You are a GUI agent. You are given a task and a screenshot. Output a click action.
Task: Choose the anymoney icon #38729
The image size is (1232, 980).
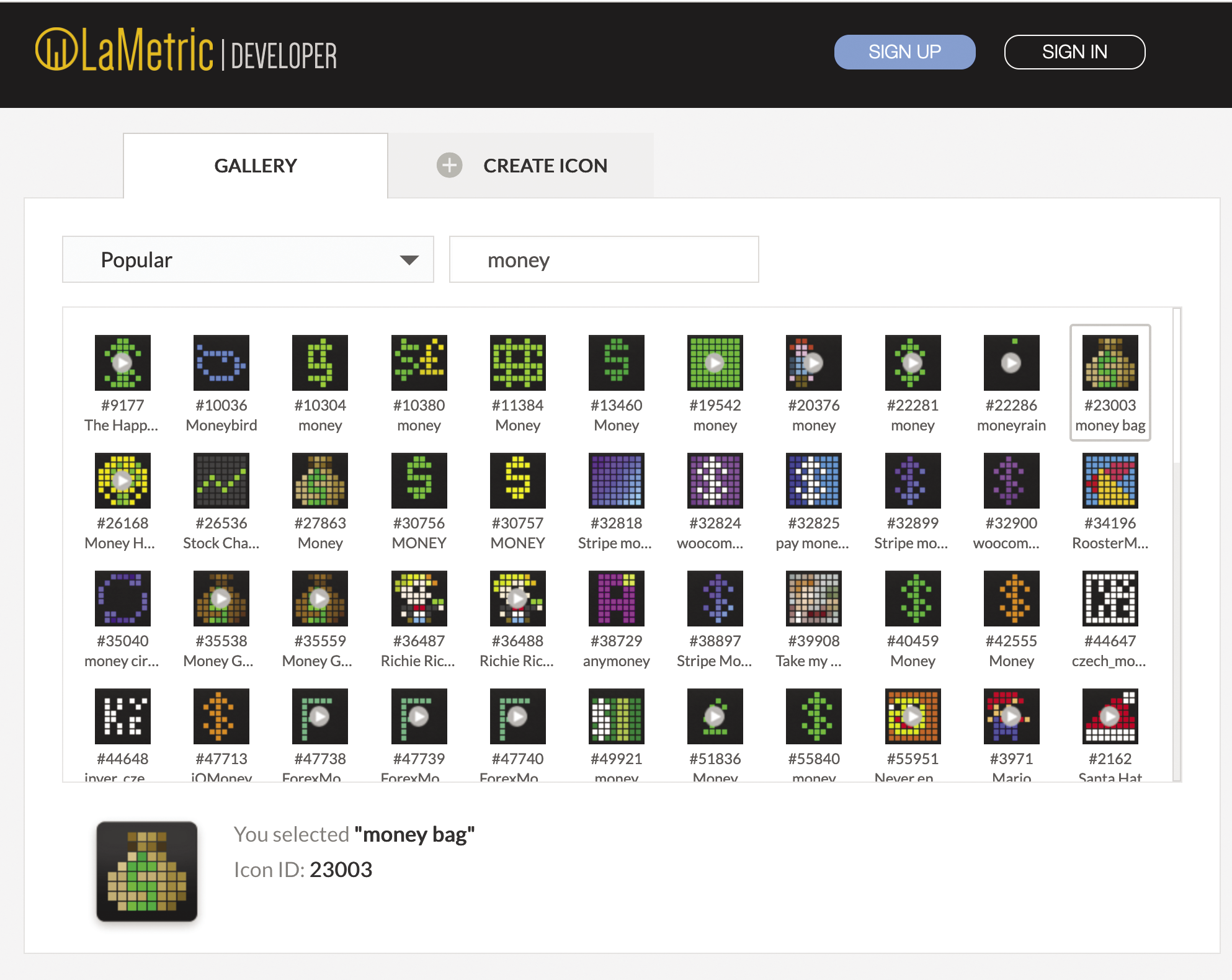(616, 599)
